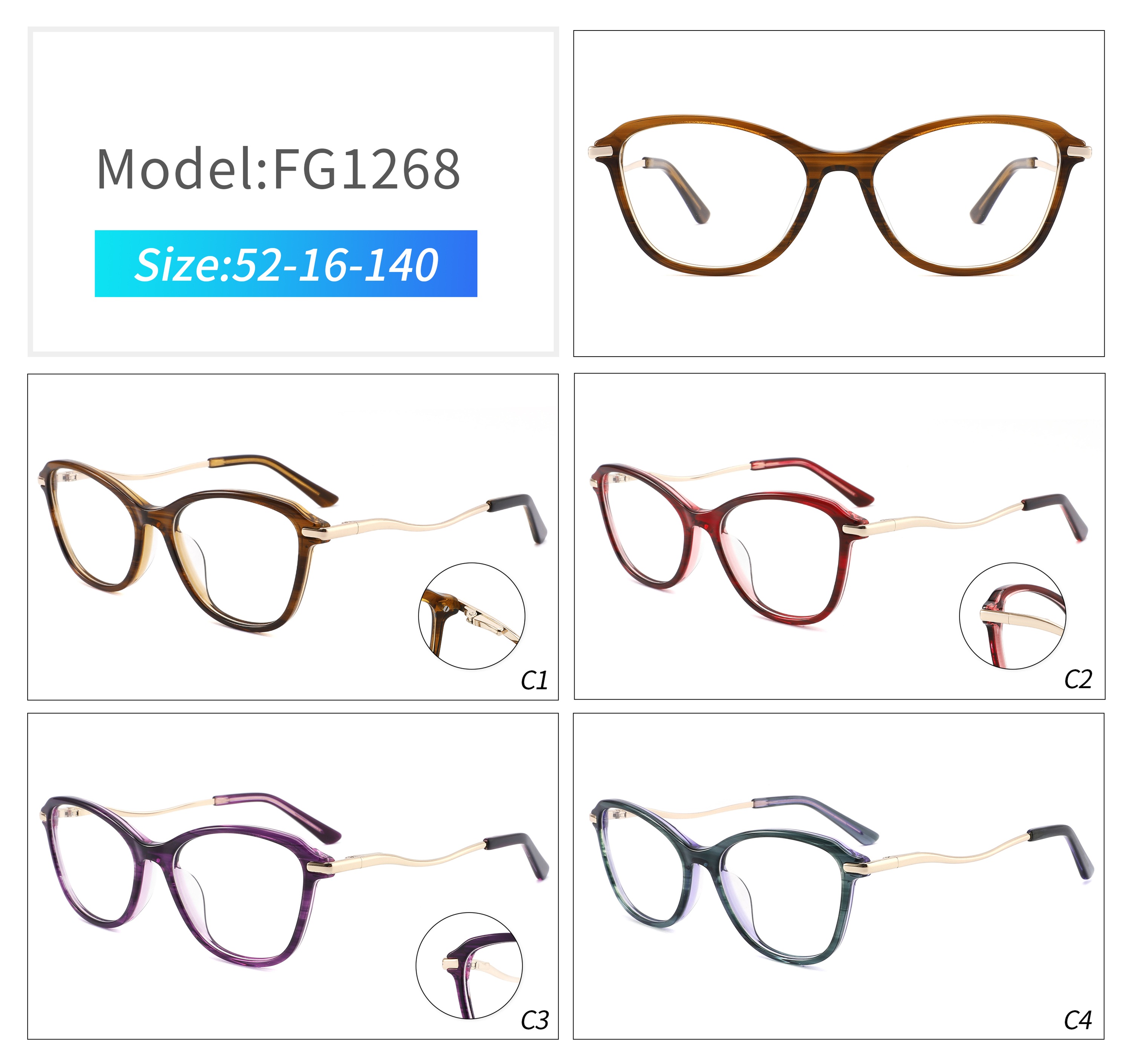Select the C2 red glasses photo

[839, 536]
